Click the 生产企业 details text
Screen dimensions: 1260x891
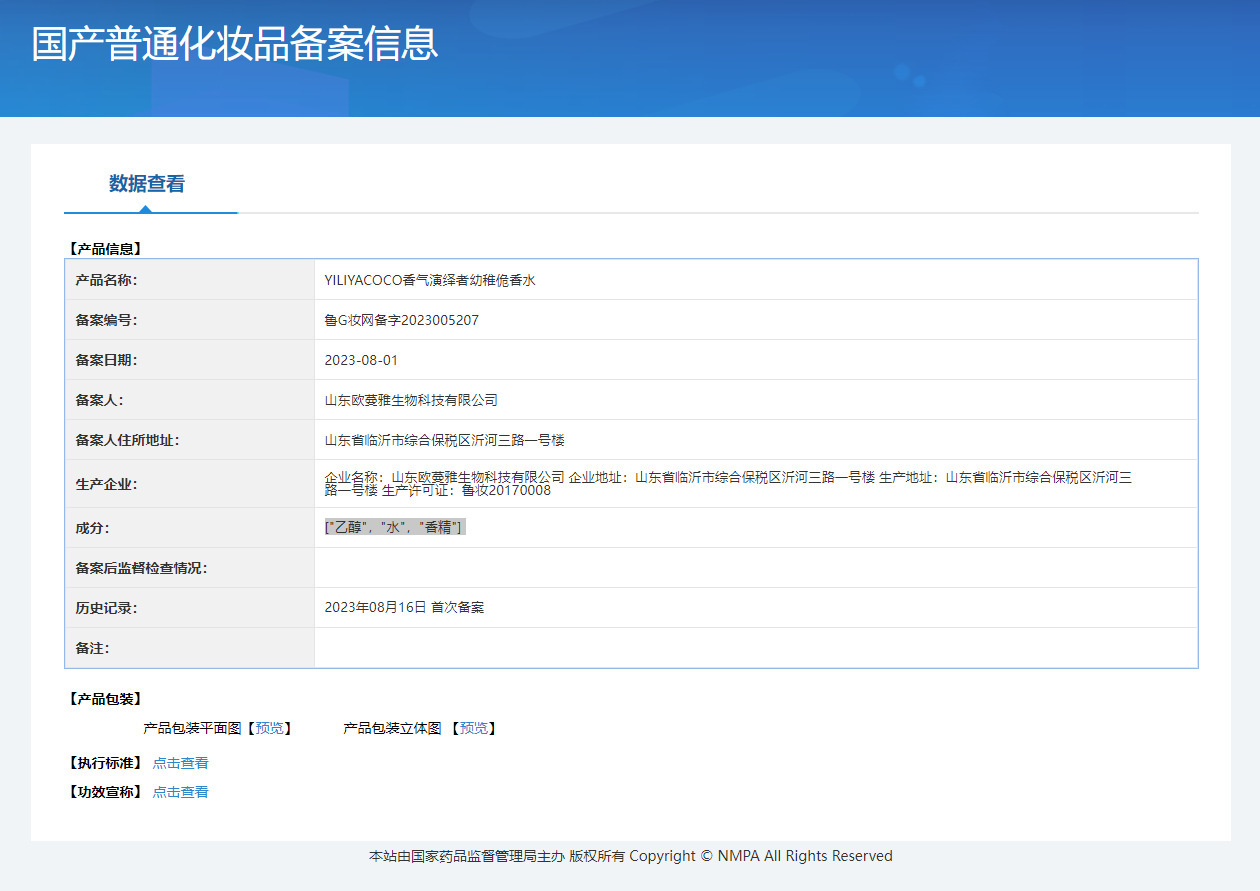pos(728,483)
